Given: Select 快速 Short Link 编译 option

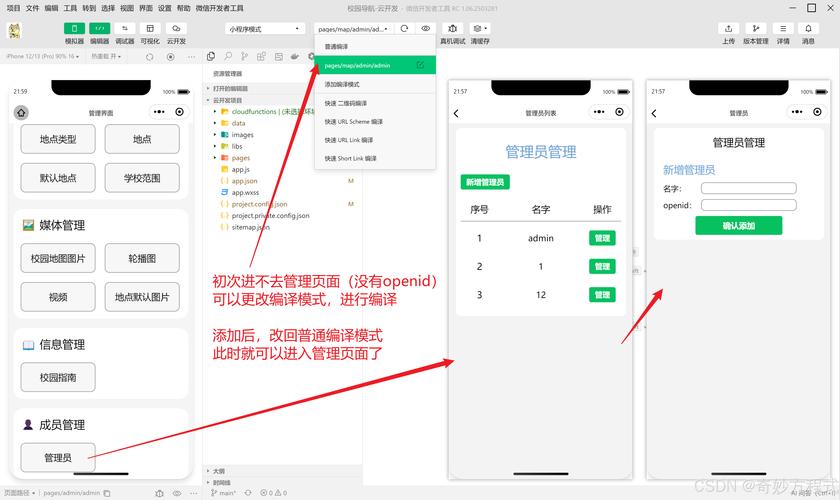Looking at the screenshot, I should (x=375, y=158).
